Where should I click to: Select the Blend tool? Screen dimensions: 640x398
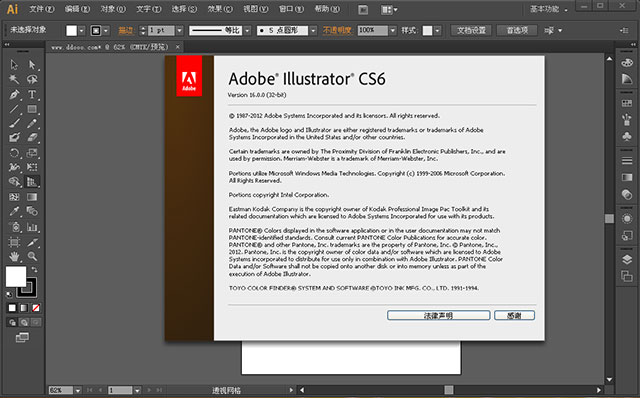tap(32, 211)
